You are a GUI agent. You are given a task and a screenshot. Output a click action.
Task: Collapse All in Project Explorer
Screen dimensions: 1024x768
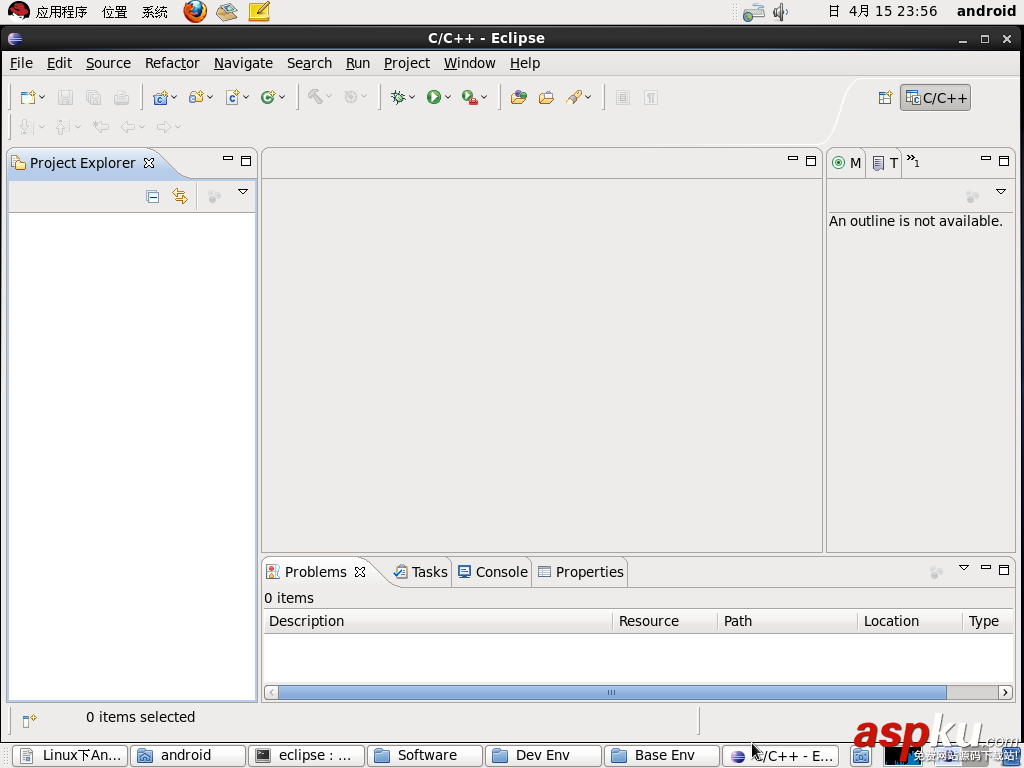(x=153, y=196)
